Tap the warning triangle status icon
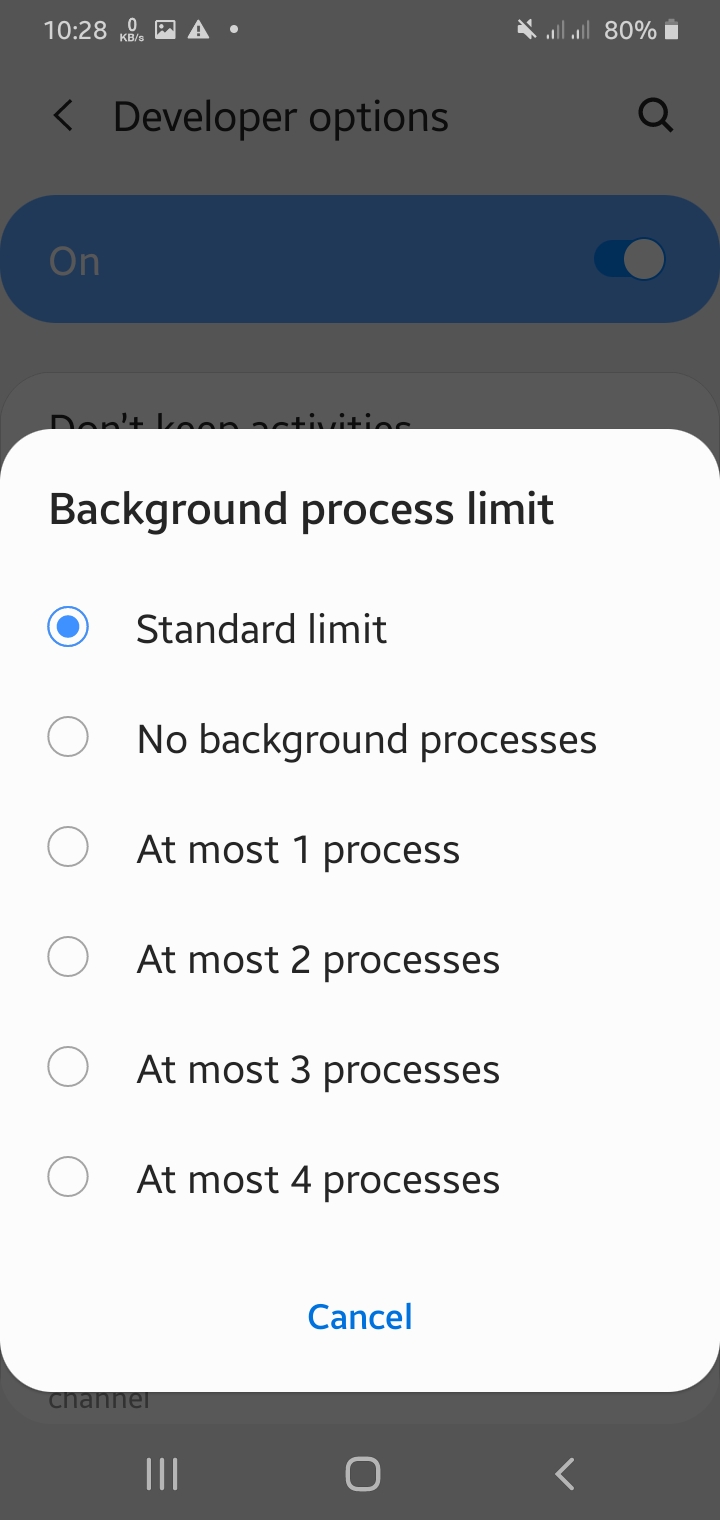 [198, 30]
